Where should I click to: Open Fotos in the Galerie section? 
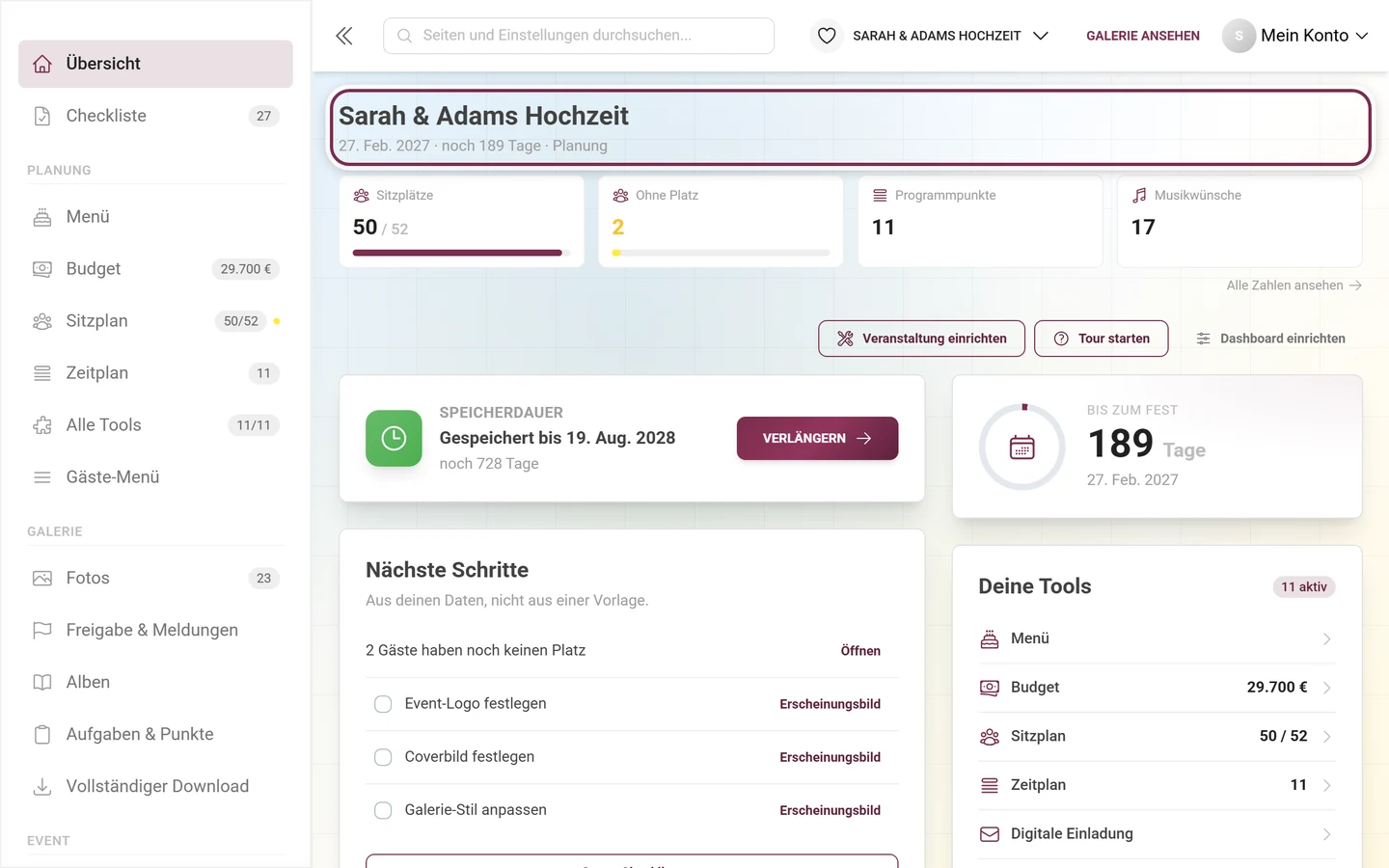[x=155, y=579]
